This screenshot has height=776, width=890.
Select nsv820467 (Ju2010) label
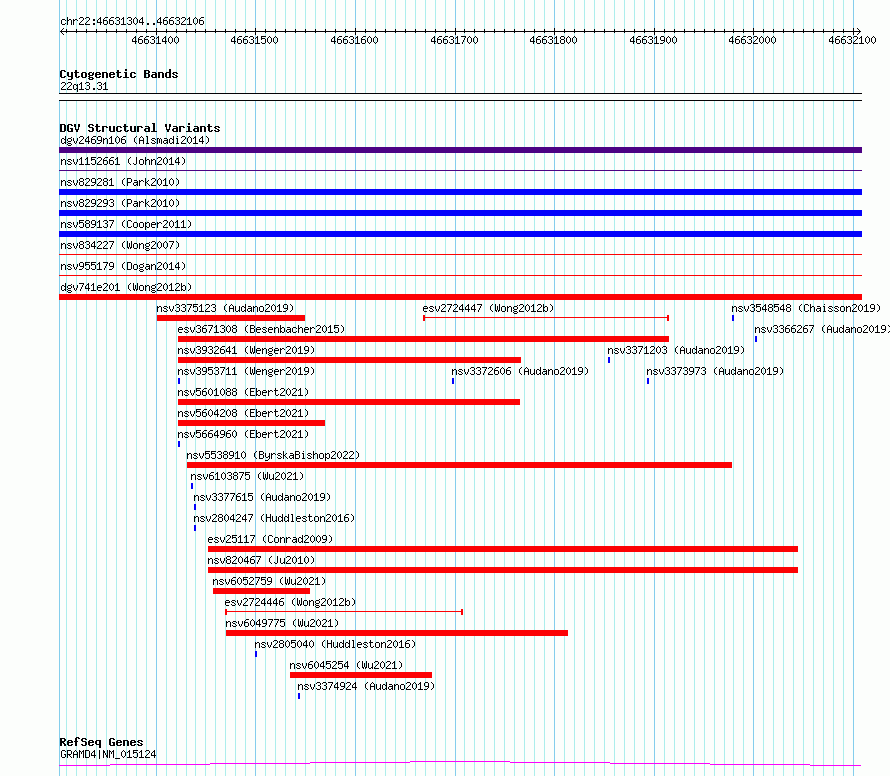[261, 560]
